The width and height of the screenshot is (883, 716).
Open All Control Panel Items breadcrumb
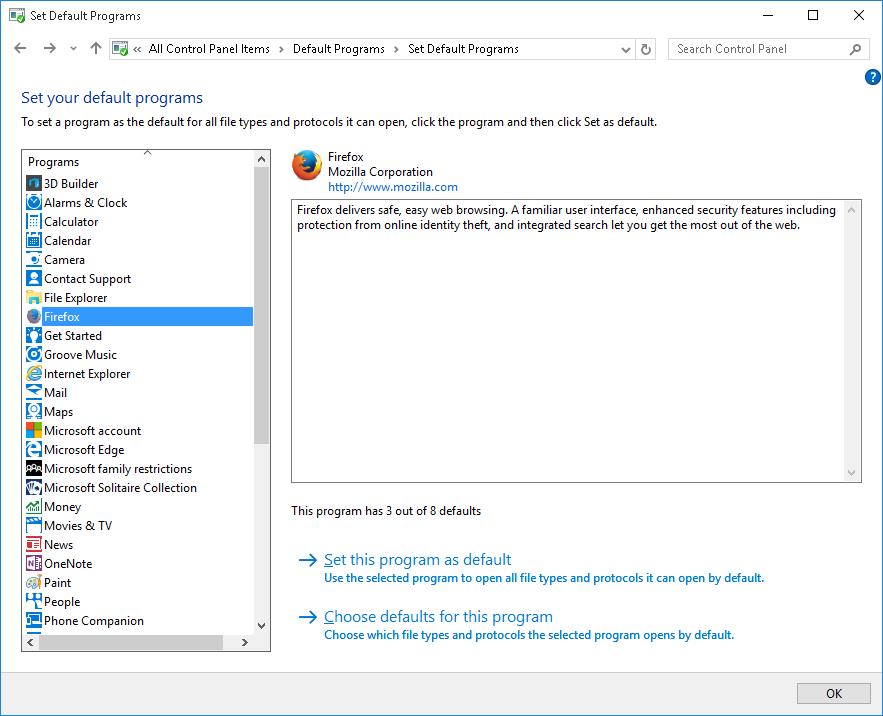coord(209,49)
